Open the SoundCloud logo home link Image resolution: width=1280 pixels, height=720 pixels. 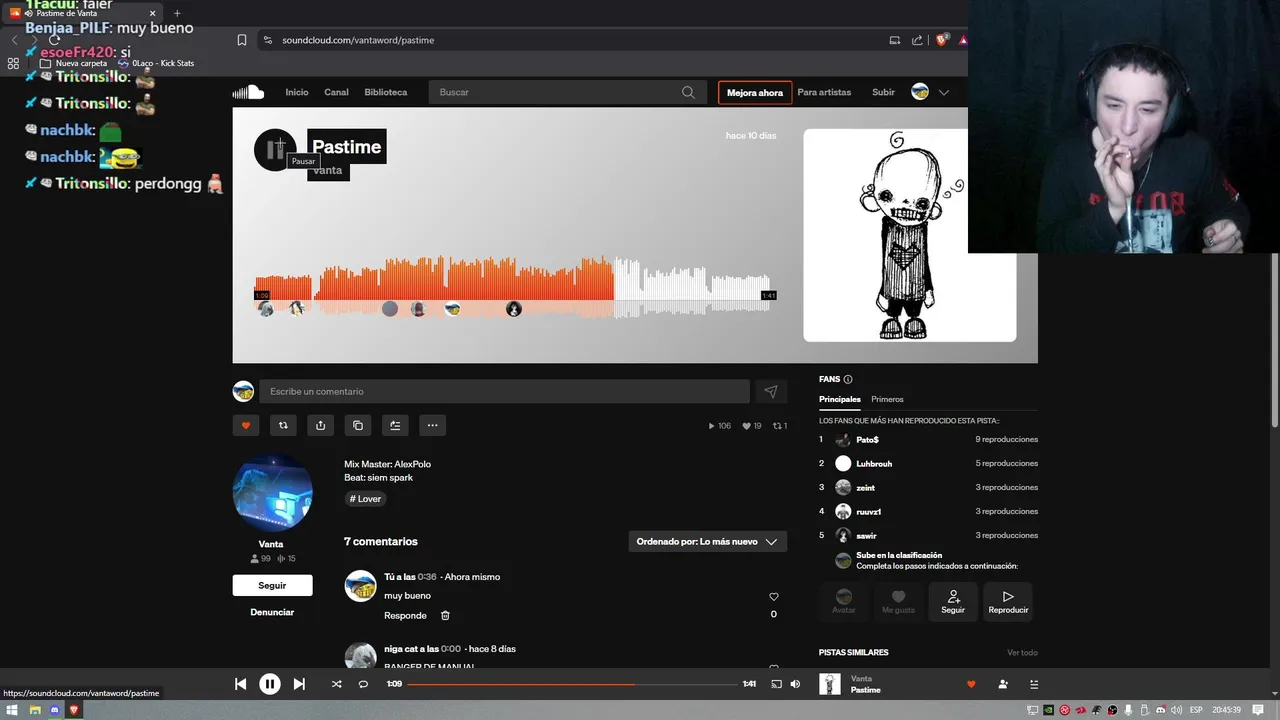[x=248, y=92]
